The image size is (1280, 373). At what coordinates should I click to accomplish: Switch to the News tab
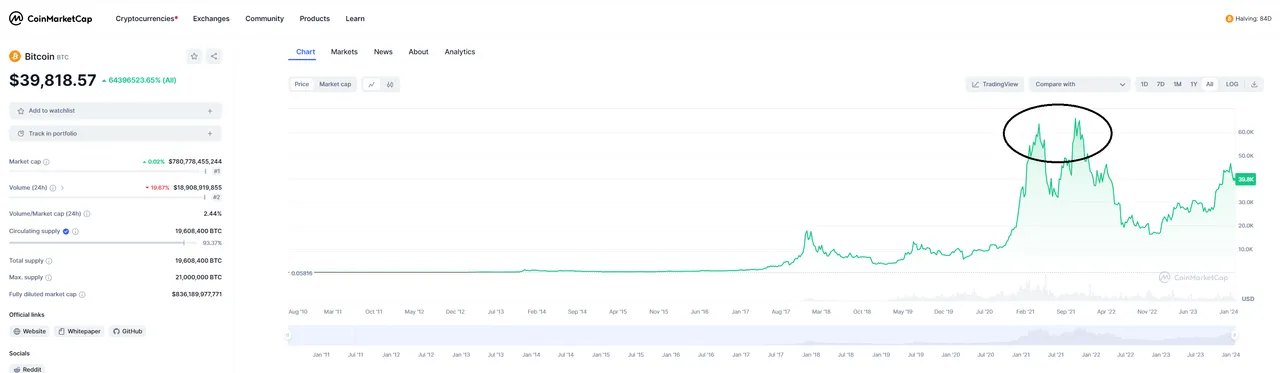(x=383, y=51)
